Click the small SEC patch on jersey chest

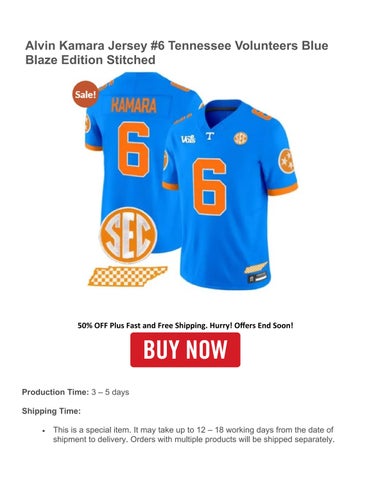240,138
